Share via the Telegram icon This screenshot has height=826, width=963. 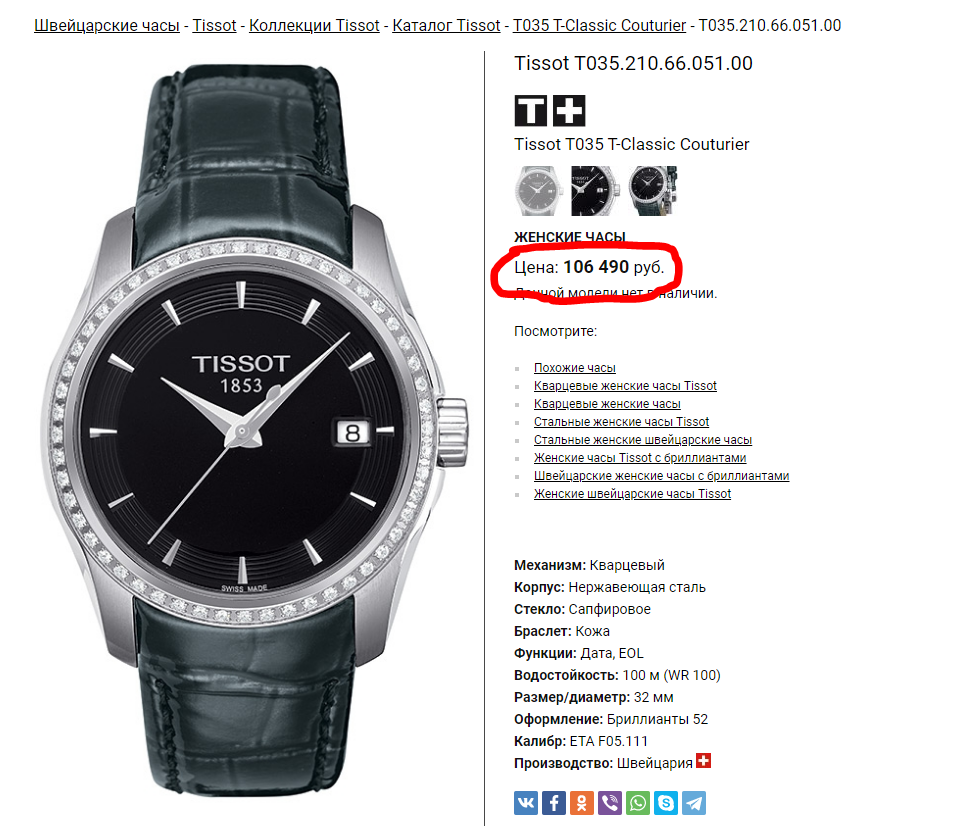pos(694,803)
